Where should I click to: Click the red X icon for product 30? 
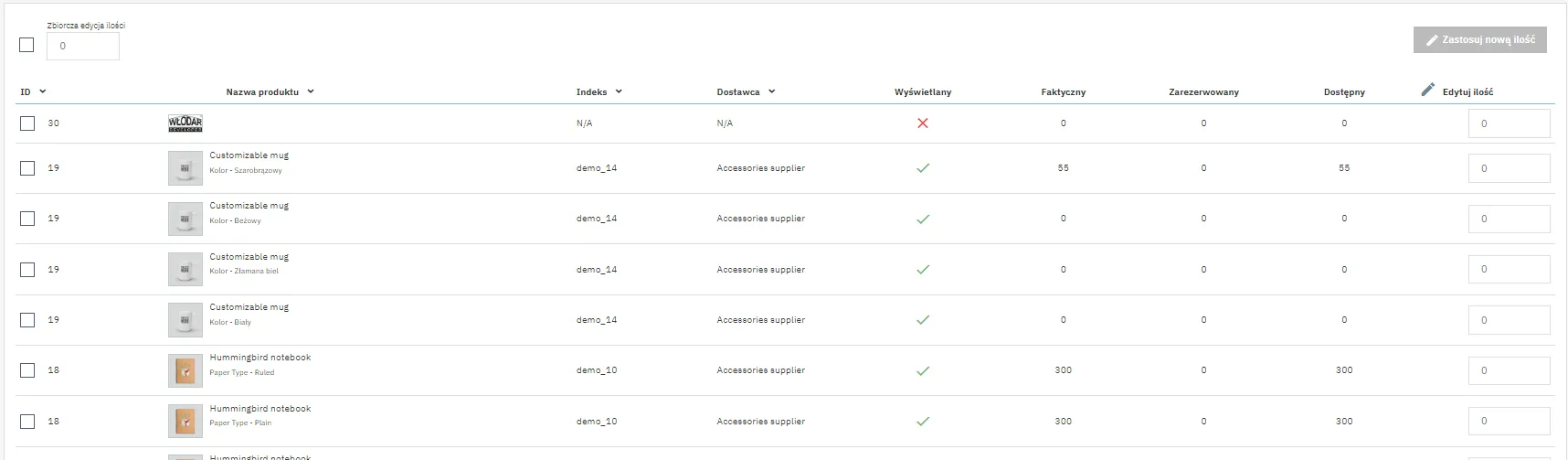(922, 123)
